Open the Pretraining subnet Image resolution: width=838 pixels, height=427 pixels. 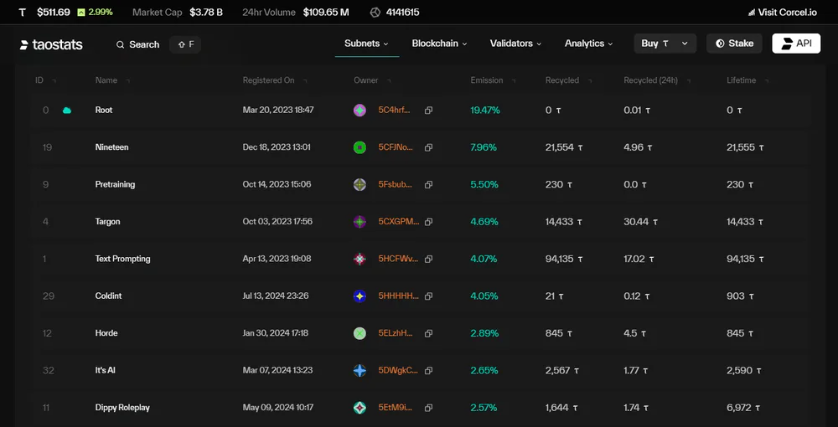point(115,184)
